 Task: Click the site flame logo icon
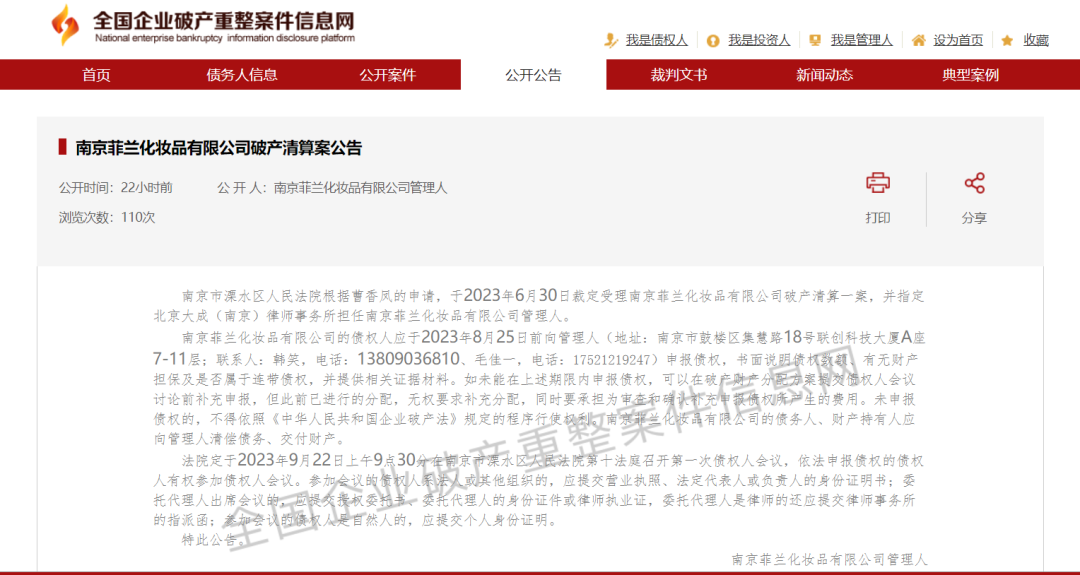(66, 25)
